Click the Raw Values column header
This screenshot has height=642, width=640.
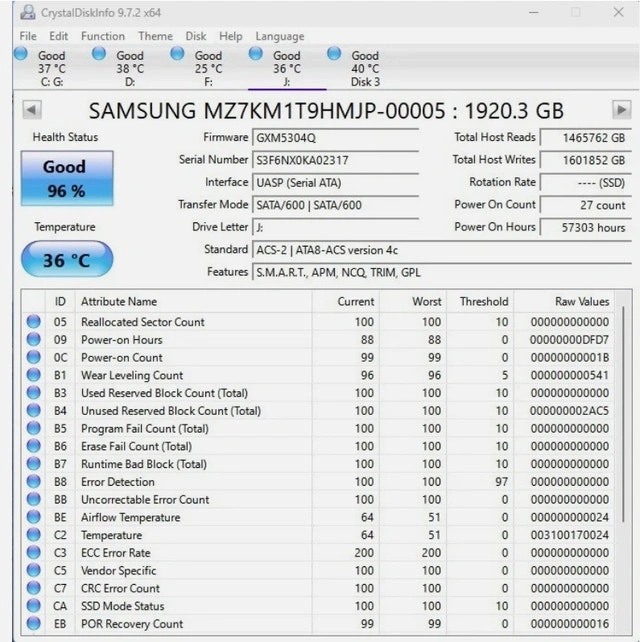click(x=581, y=301)
